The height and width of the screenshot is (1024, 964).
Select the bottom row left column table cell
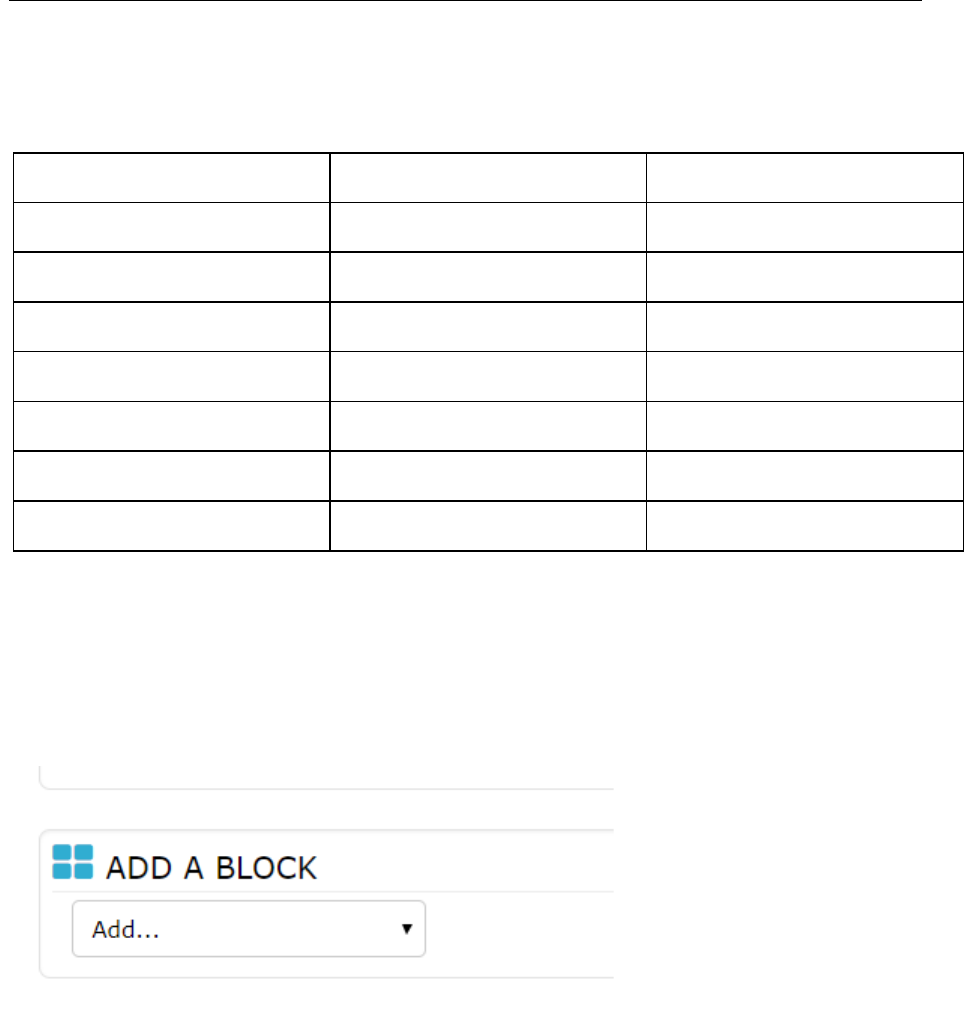[171, 526]
